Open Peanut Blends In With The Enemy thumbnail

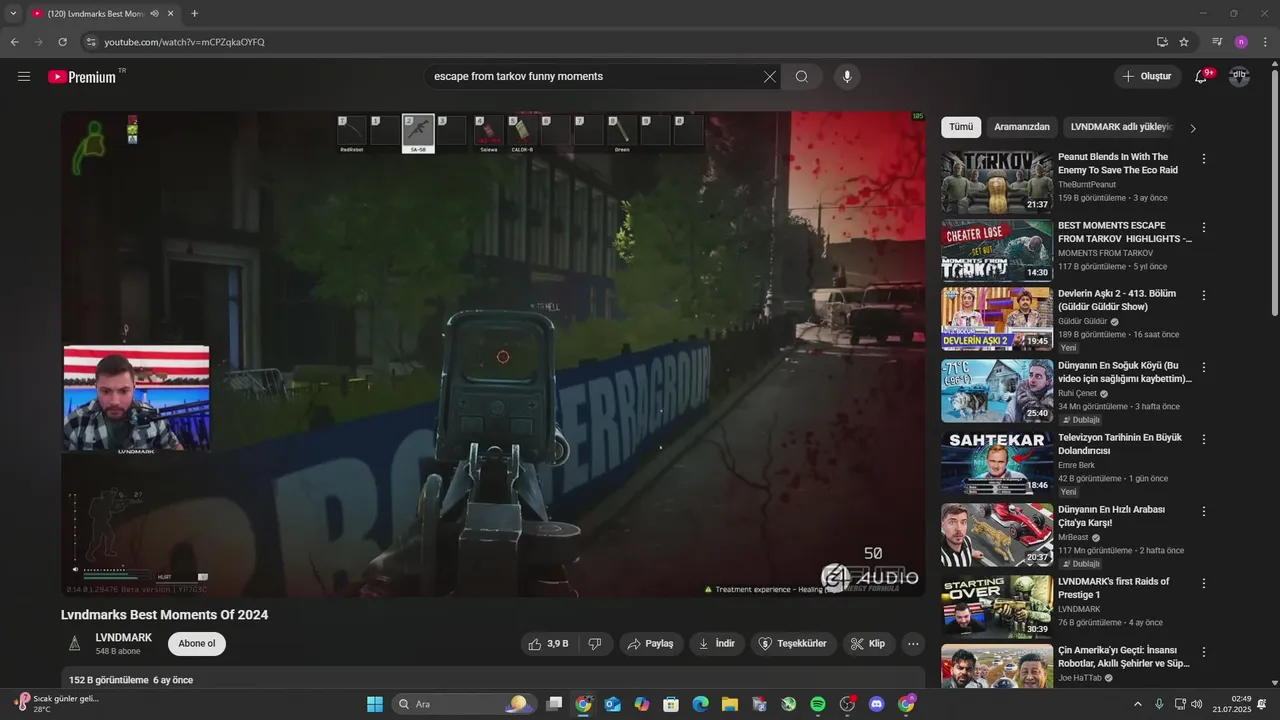tap(996, 182)
